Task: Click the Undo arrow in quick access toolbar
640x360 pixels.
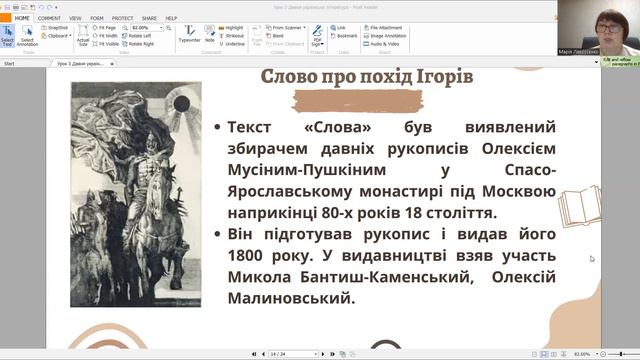Action: coord(41,7)
